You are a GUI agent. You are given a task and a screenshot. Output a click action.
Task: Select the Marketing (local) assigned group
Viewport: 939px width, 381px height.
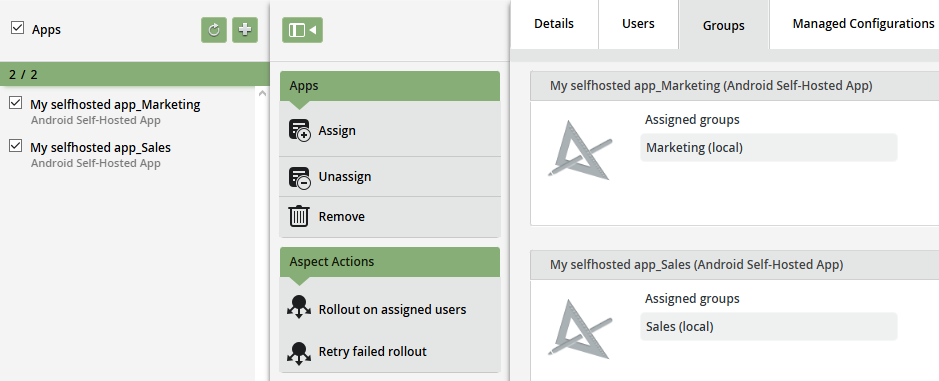tap(768, 147)
